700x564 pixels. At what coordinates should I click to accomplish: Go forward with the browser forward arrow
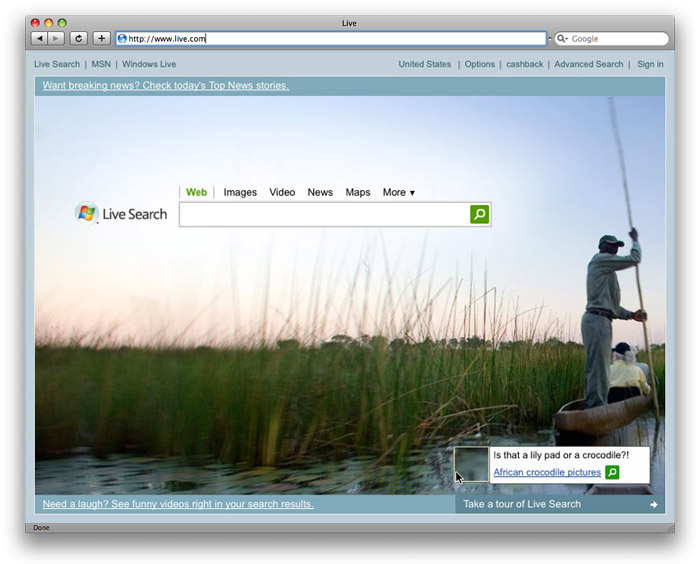pyautogui.click(x=56, y=38)
